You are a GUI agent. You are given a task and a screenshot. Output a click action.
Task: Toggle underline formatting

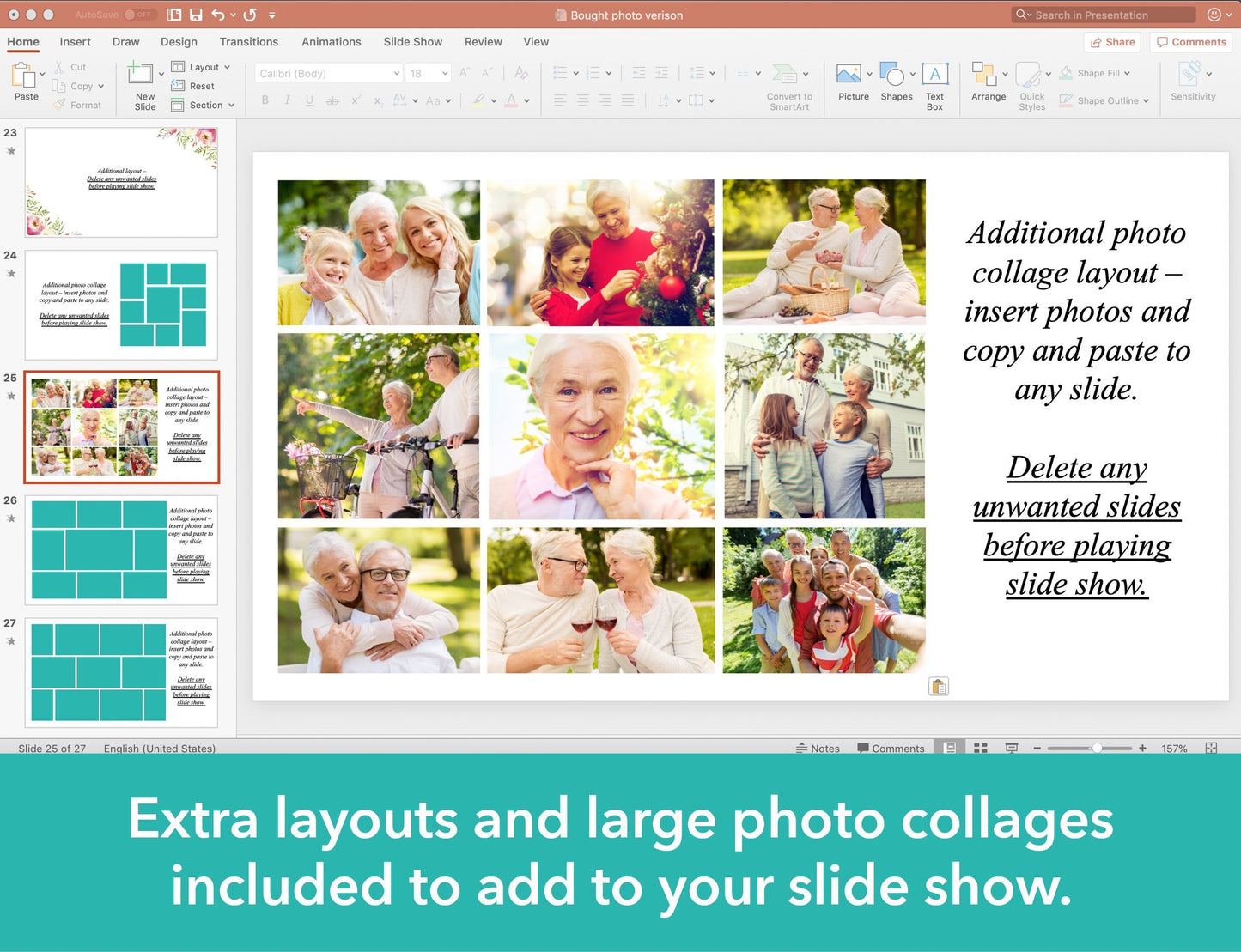pyautogui.click(x=309, y=100)
